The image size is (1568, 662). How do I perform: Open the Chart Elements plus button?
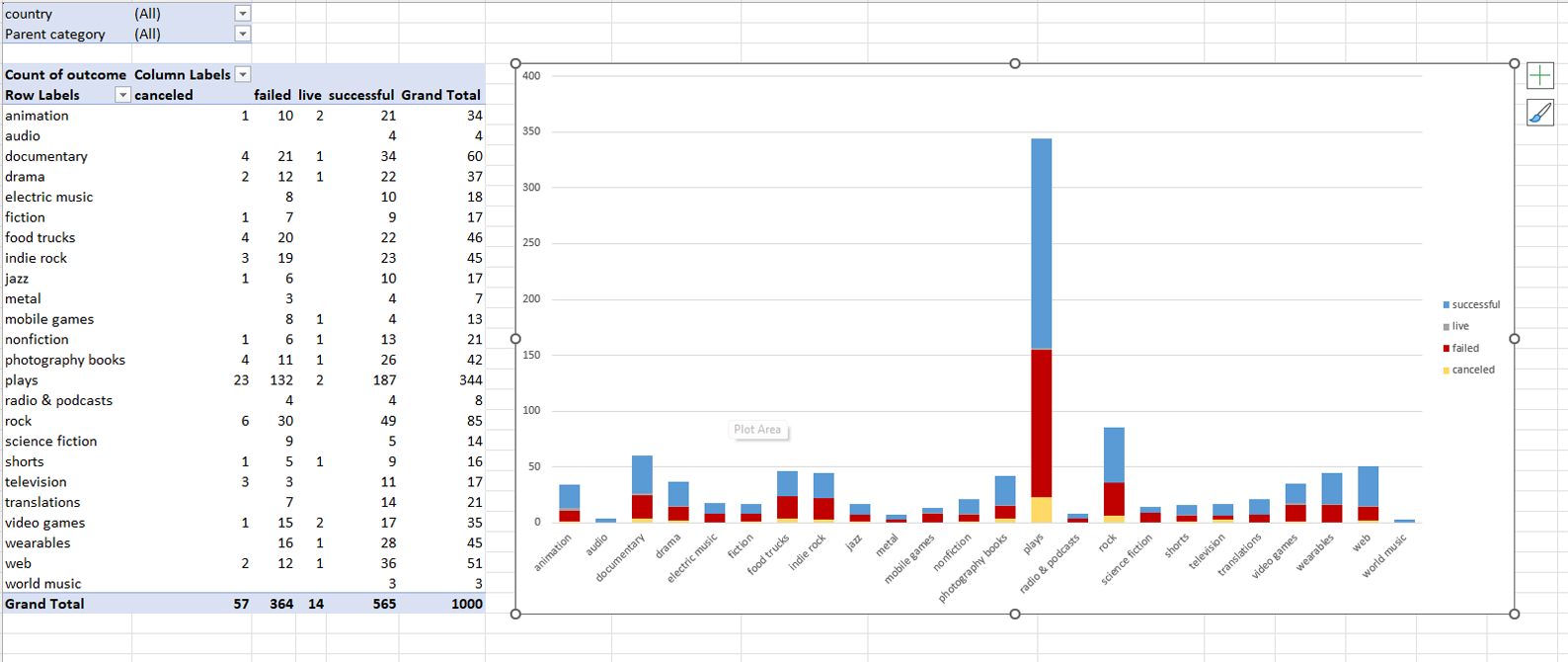[1539, 76]
